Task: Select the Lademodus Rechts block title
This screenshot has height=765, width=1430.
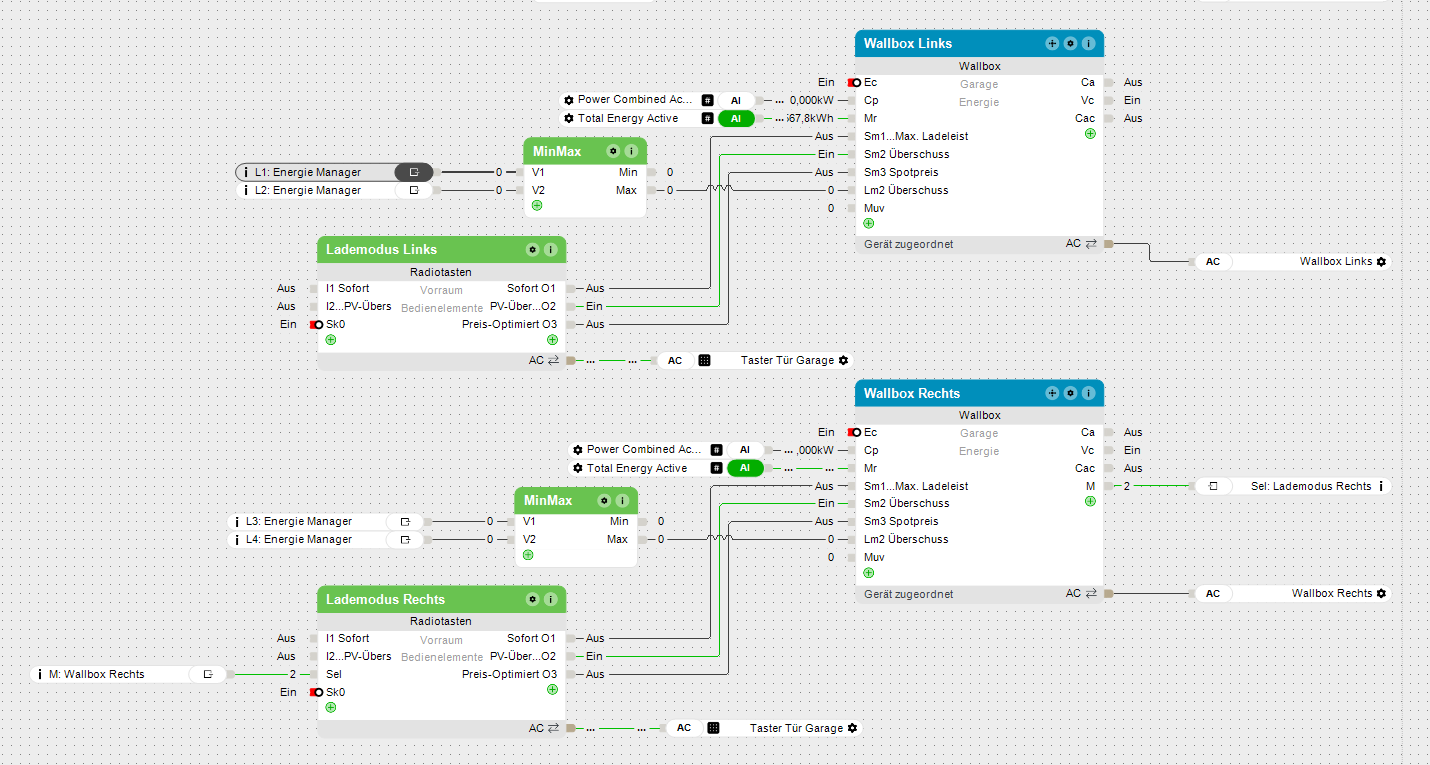Action: pos(386,599)
